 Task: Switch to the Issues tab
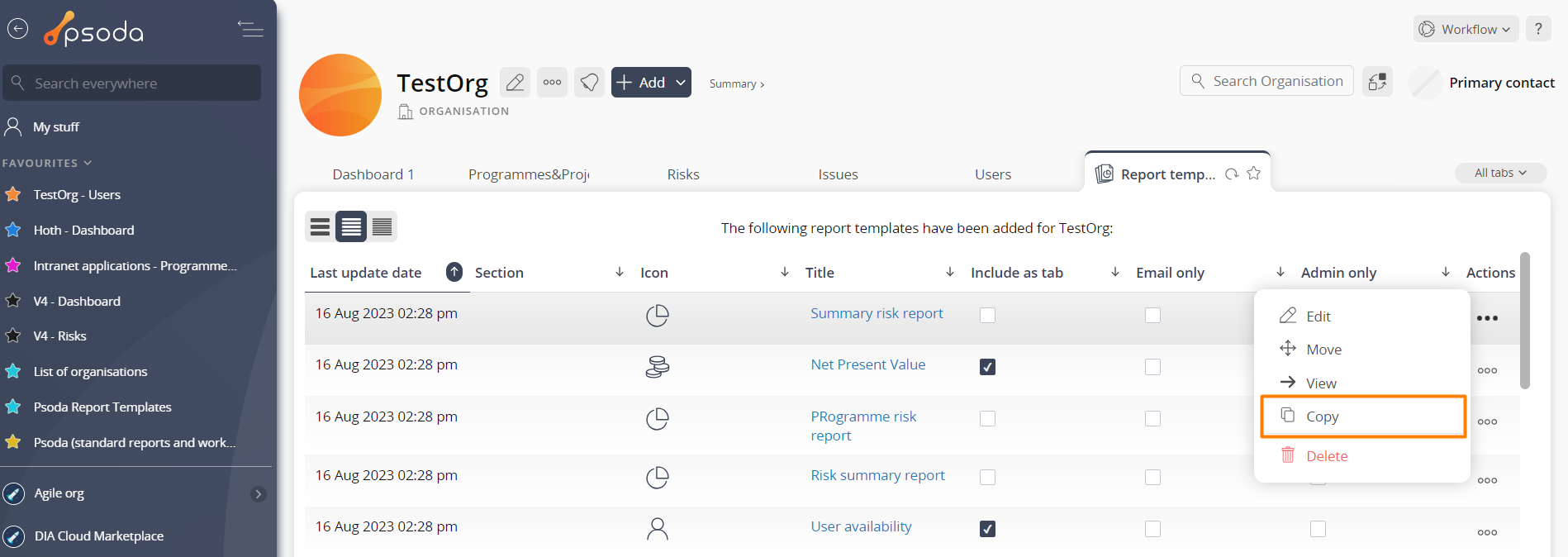click(838, 174)
